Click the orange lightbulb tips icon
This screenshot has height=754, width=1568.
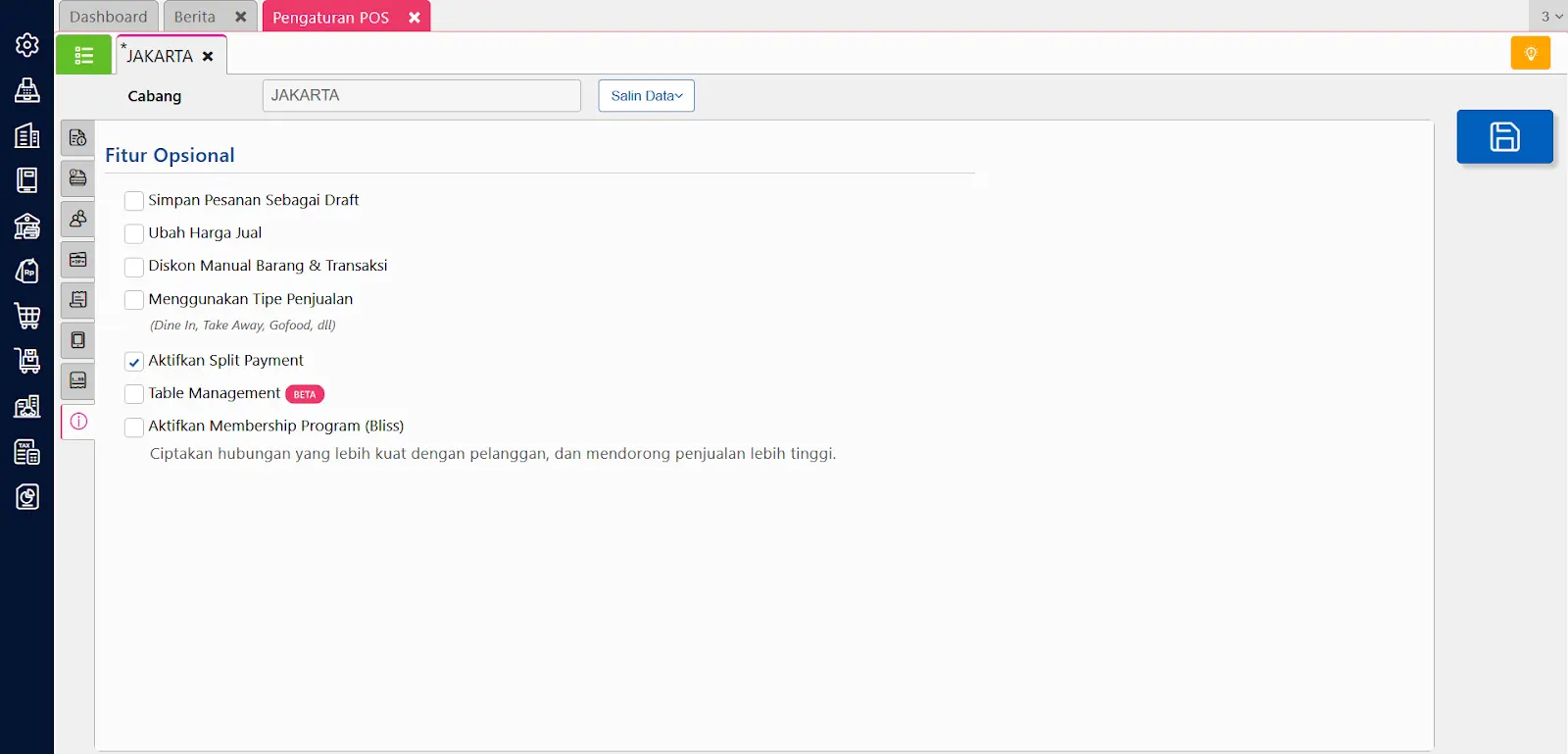click(x=1530, y=53)
